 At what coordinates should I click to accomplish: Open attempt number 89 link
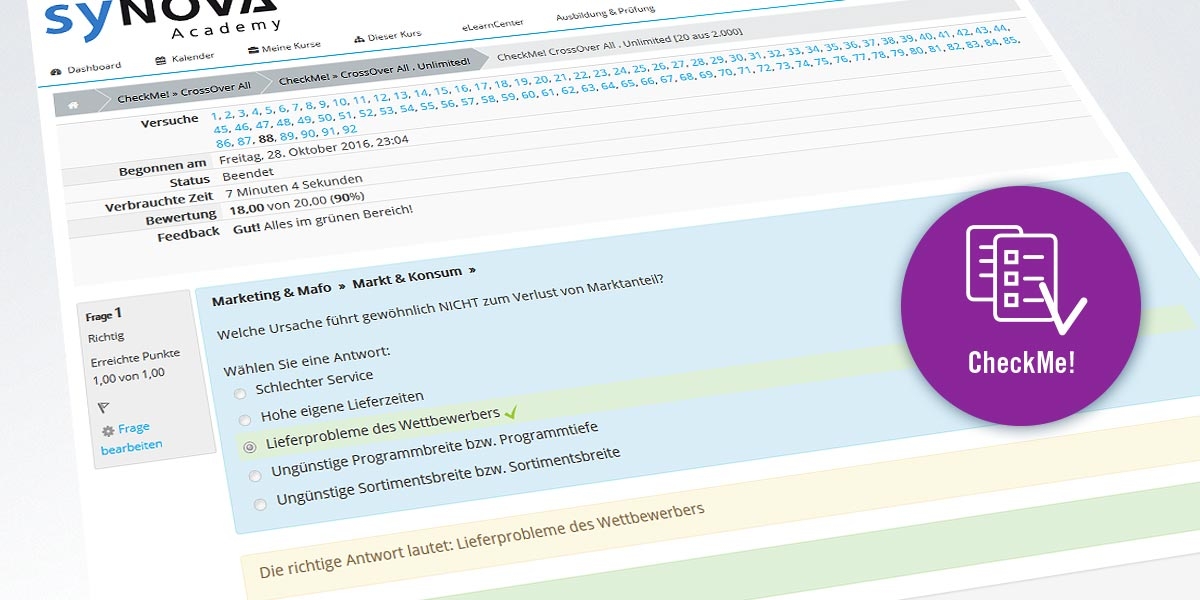(288, 136)
